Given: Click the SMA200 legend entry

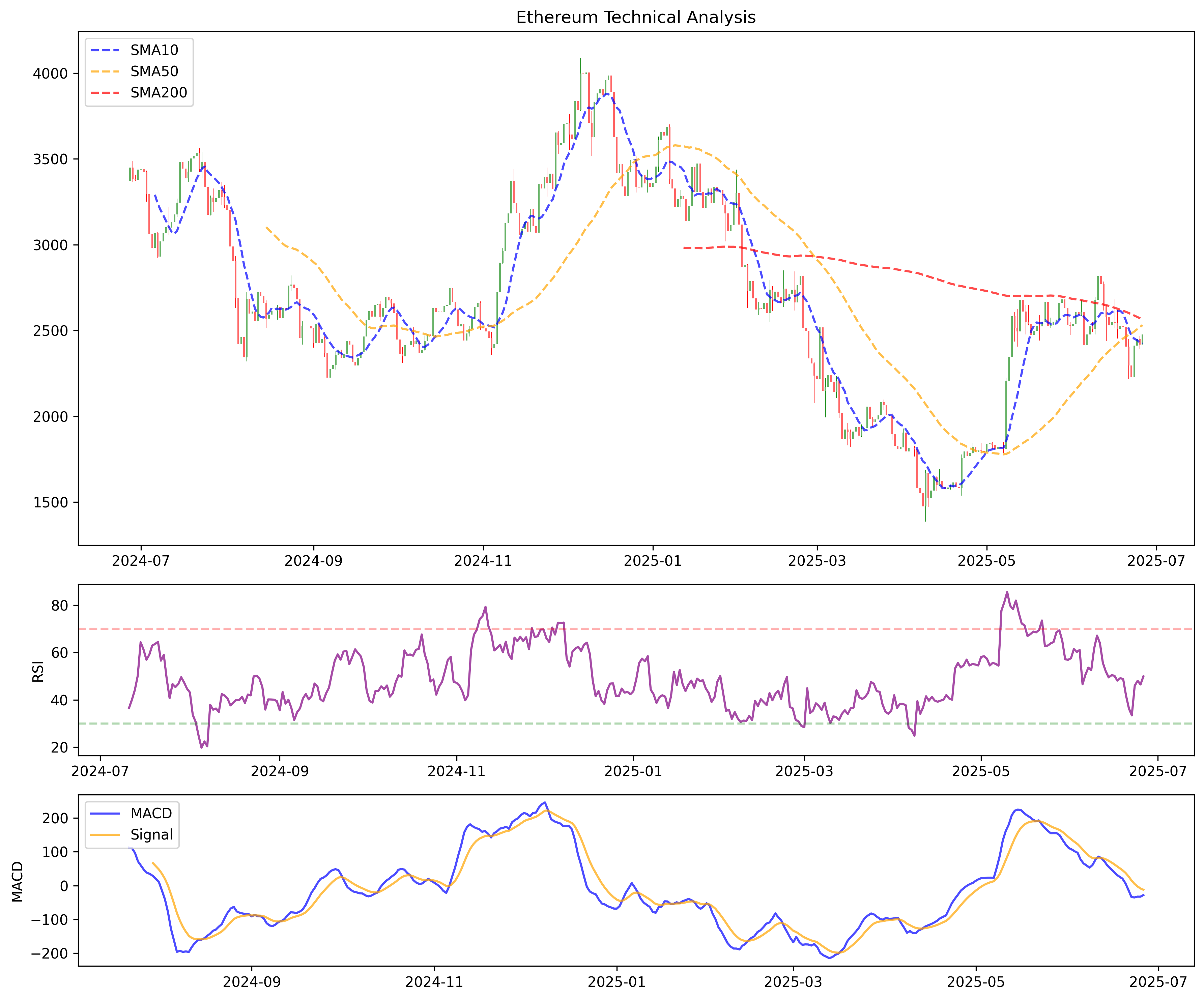Looking at the screenshot, I should pos(158,93).
